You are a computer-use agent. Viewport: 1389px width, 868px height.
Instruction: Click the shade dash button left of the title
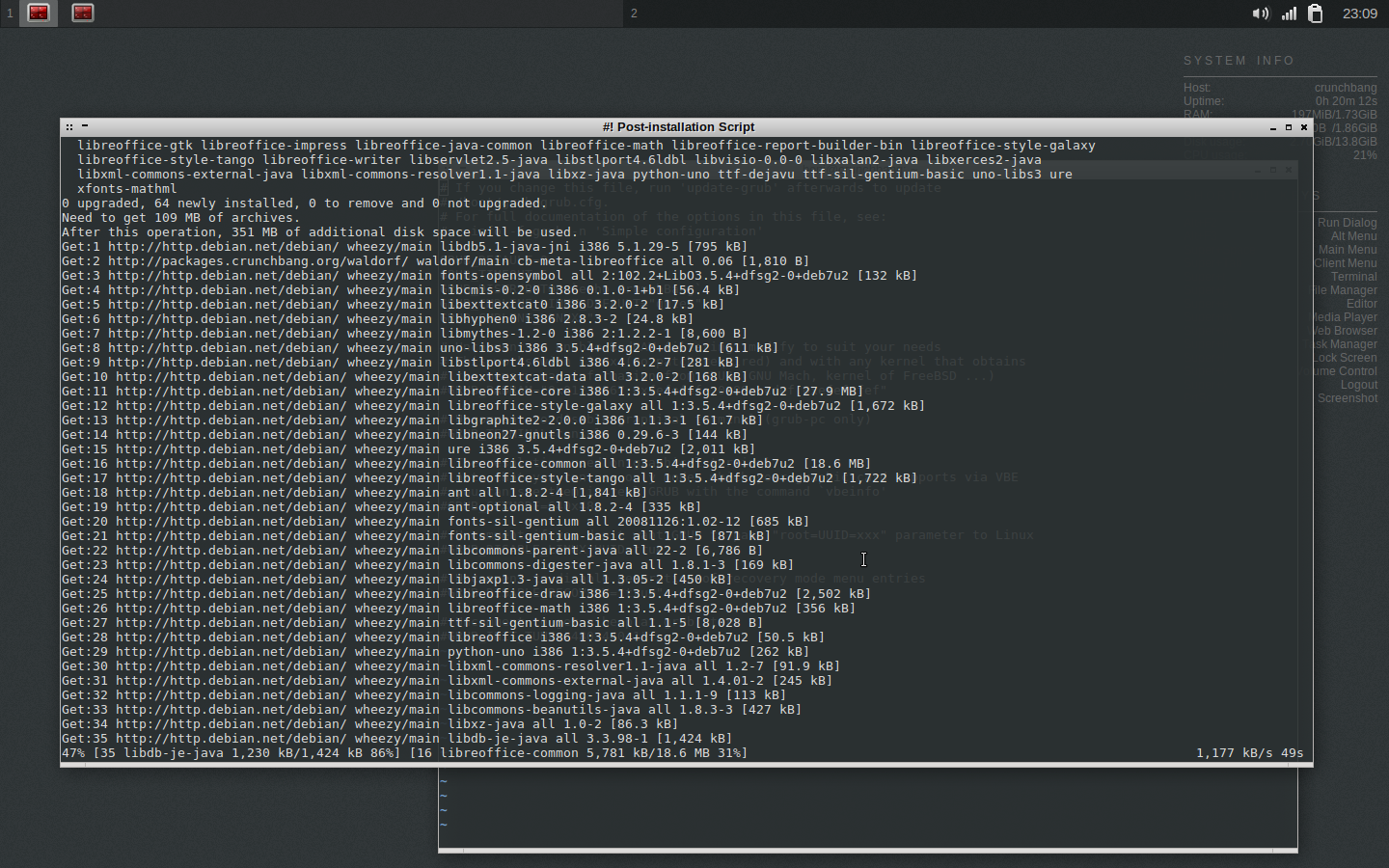pyautogui.click(x=85, y=125)
